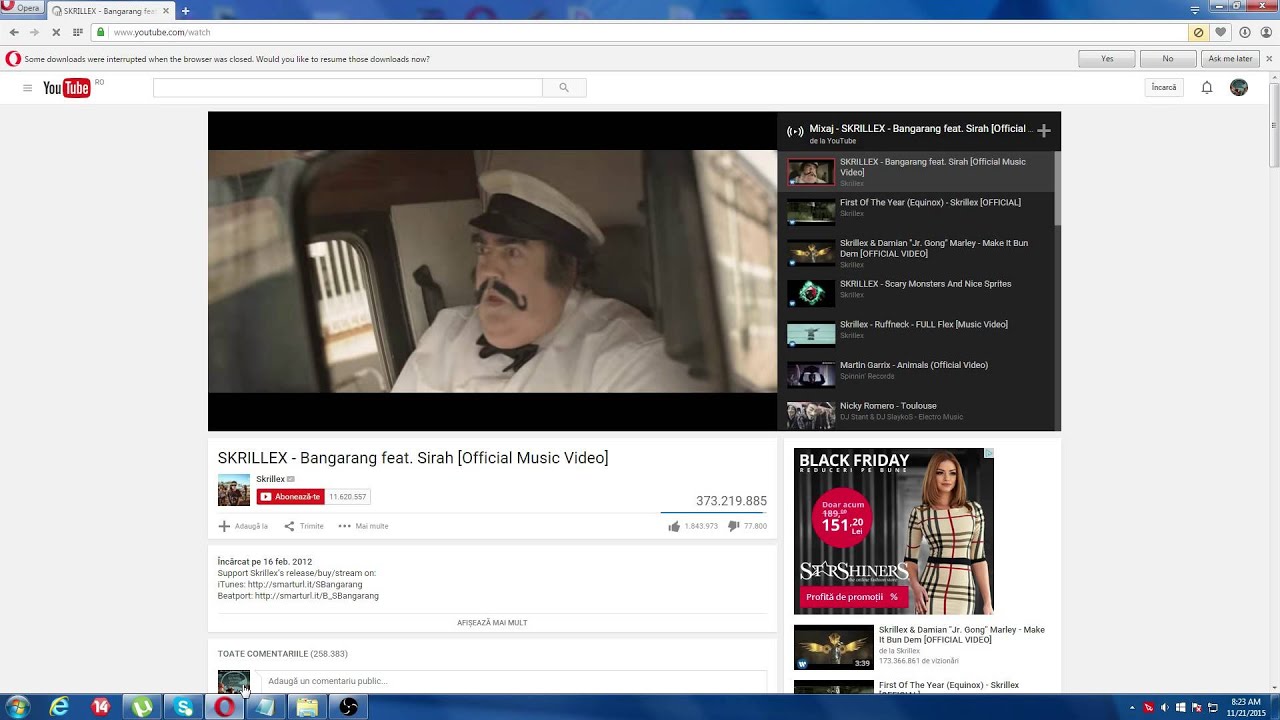1280x720 pixels.
Task: Click the video player area
Action: [x=492, y=271]
